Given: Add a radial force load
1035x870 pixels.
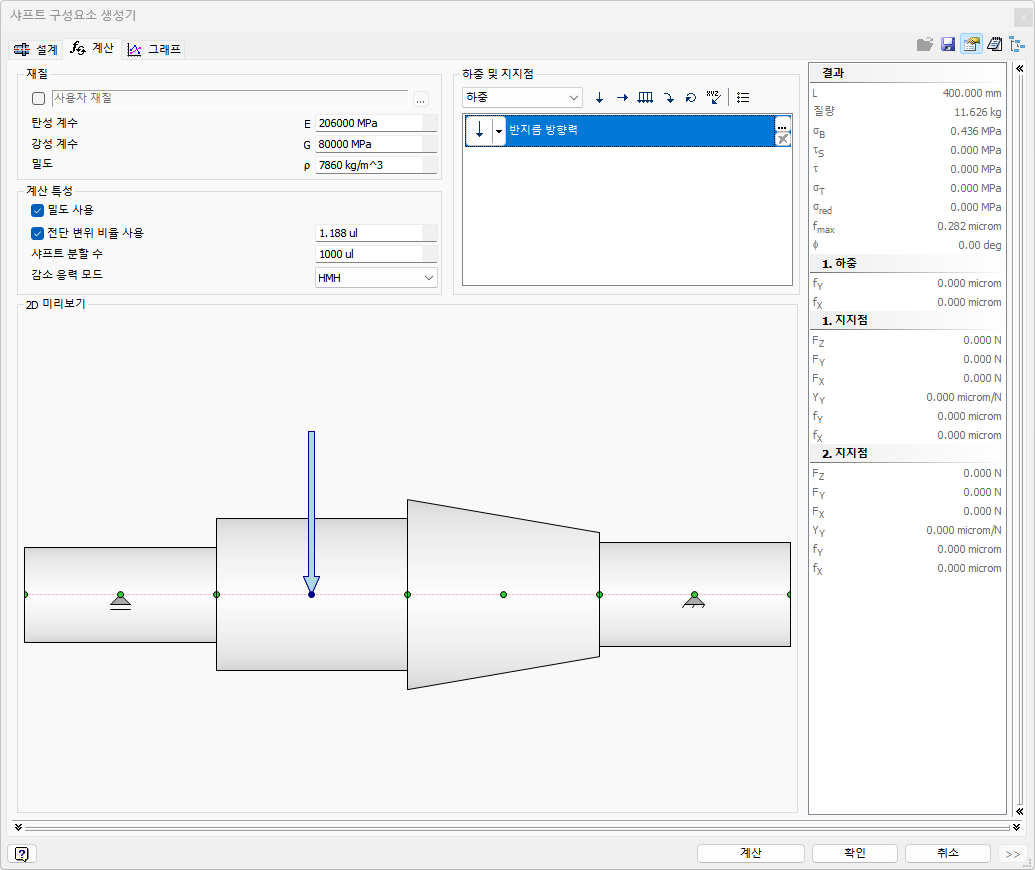Looking at the screenshot, I should coord(599,98).
